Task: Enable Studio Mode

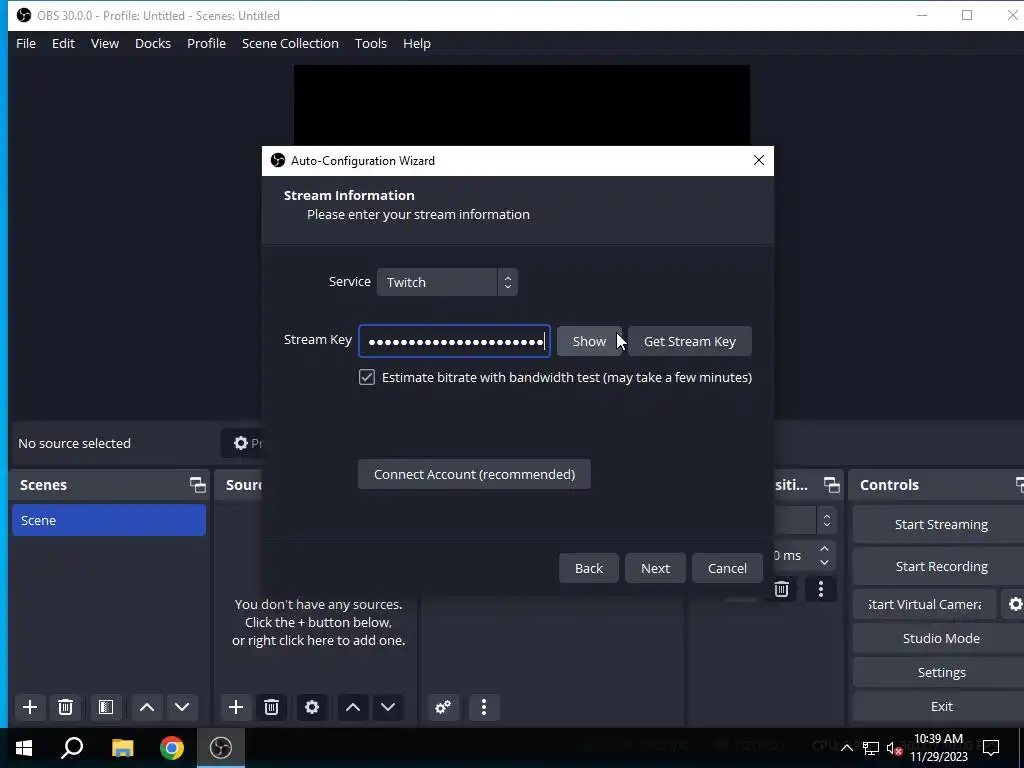Action: pos(940,638)
